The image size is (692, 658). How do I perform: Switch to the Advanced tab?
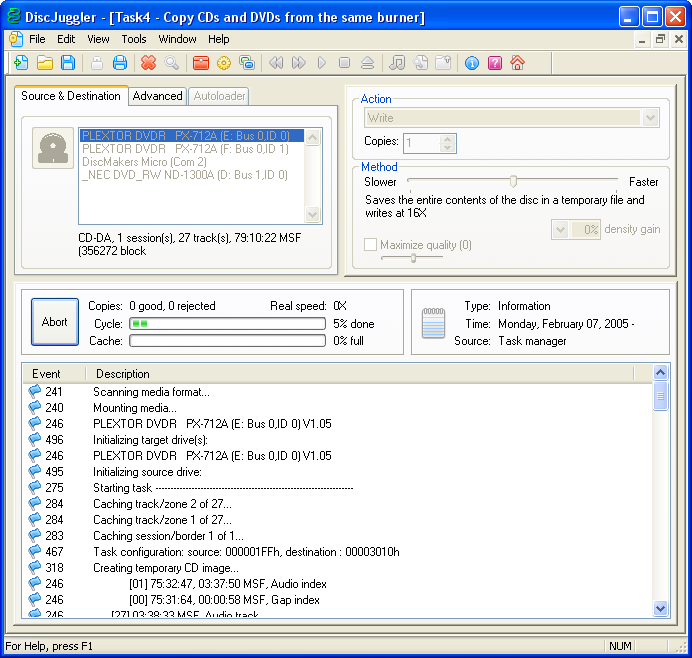158,96
